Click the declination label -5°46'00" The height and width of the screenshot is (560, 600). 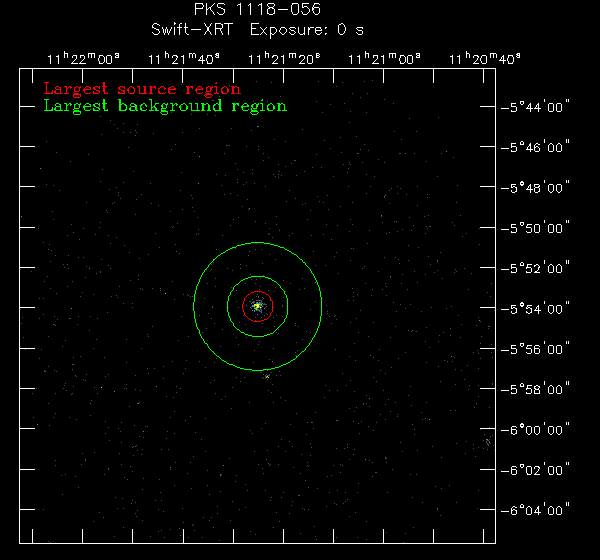[x=535, y=147]
